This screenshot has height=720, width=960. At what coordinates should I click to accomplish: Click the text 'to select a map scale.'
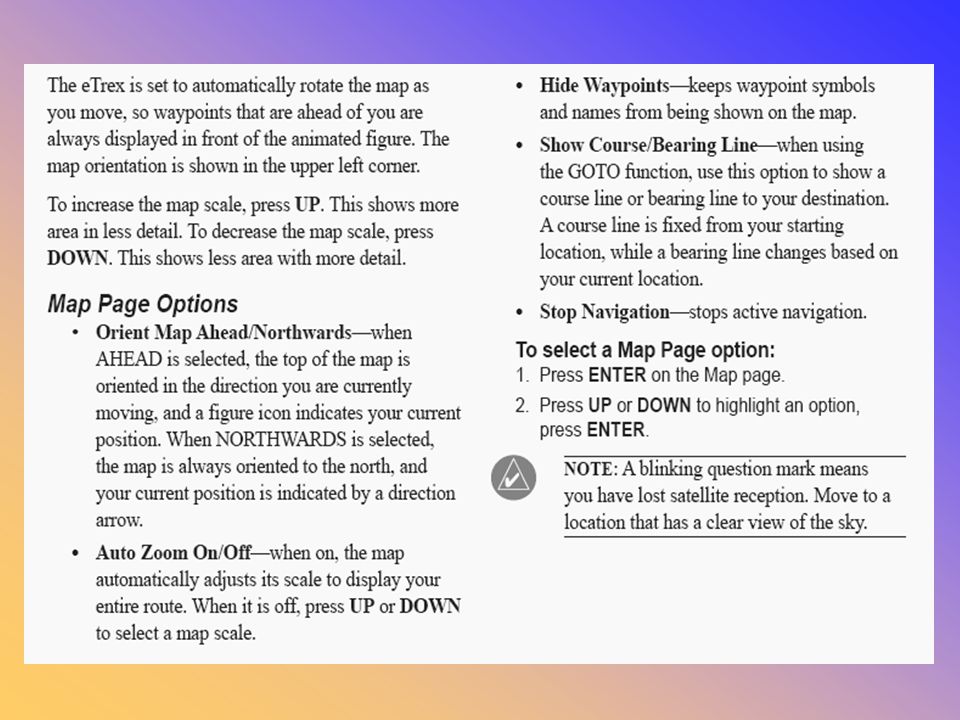point(175,633)
